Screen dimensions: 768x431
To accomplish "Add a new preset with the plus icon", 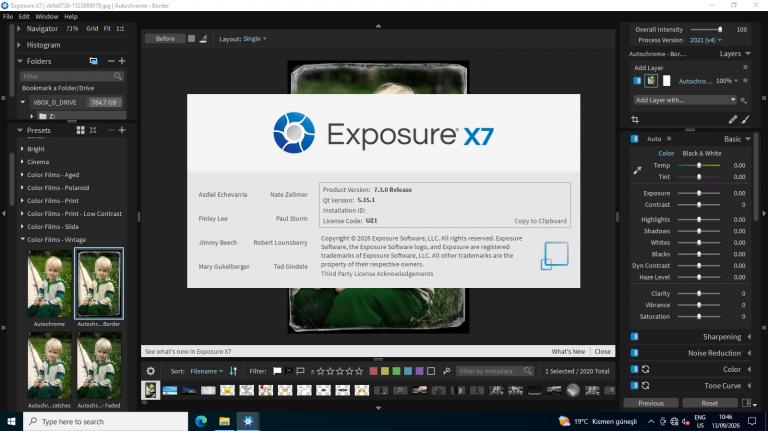I will [x=122, y=130].
